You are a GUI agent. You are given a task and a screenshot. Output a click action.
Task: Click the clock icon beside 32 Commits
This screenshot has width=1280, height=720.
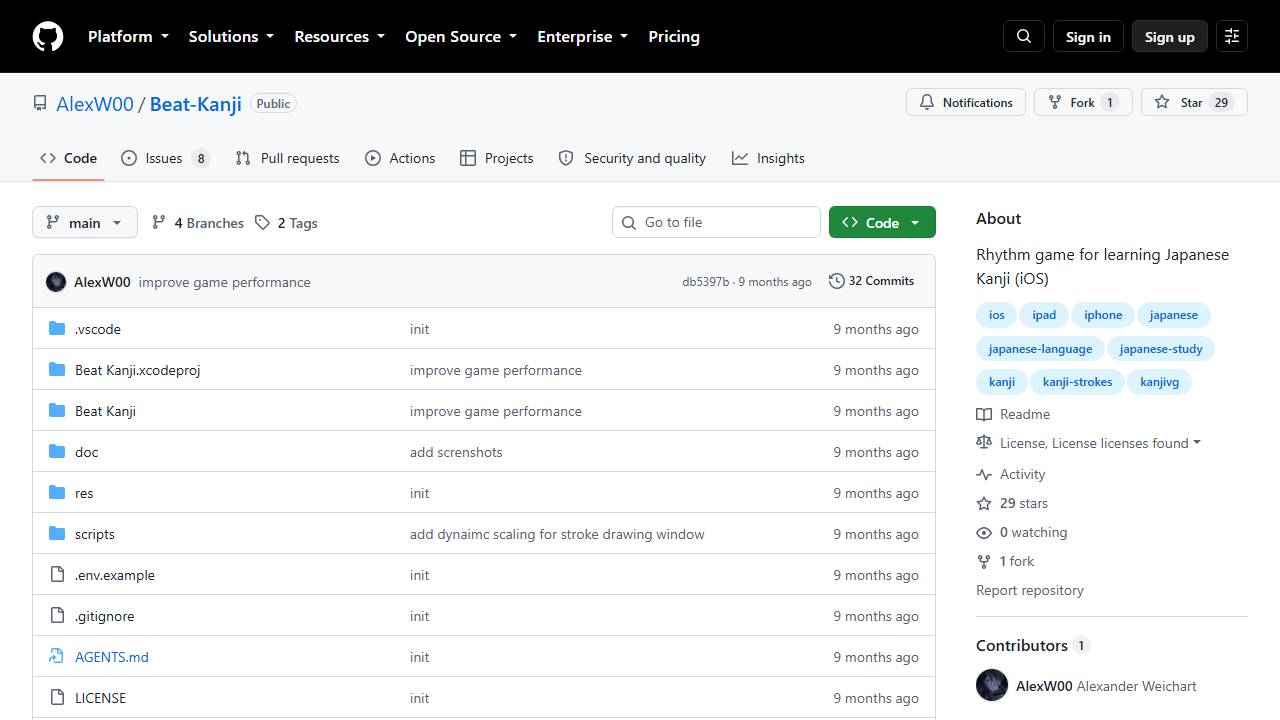tap(837, 281)
